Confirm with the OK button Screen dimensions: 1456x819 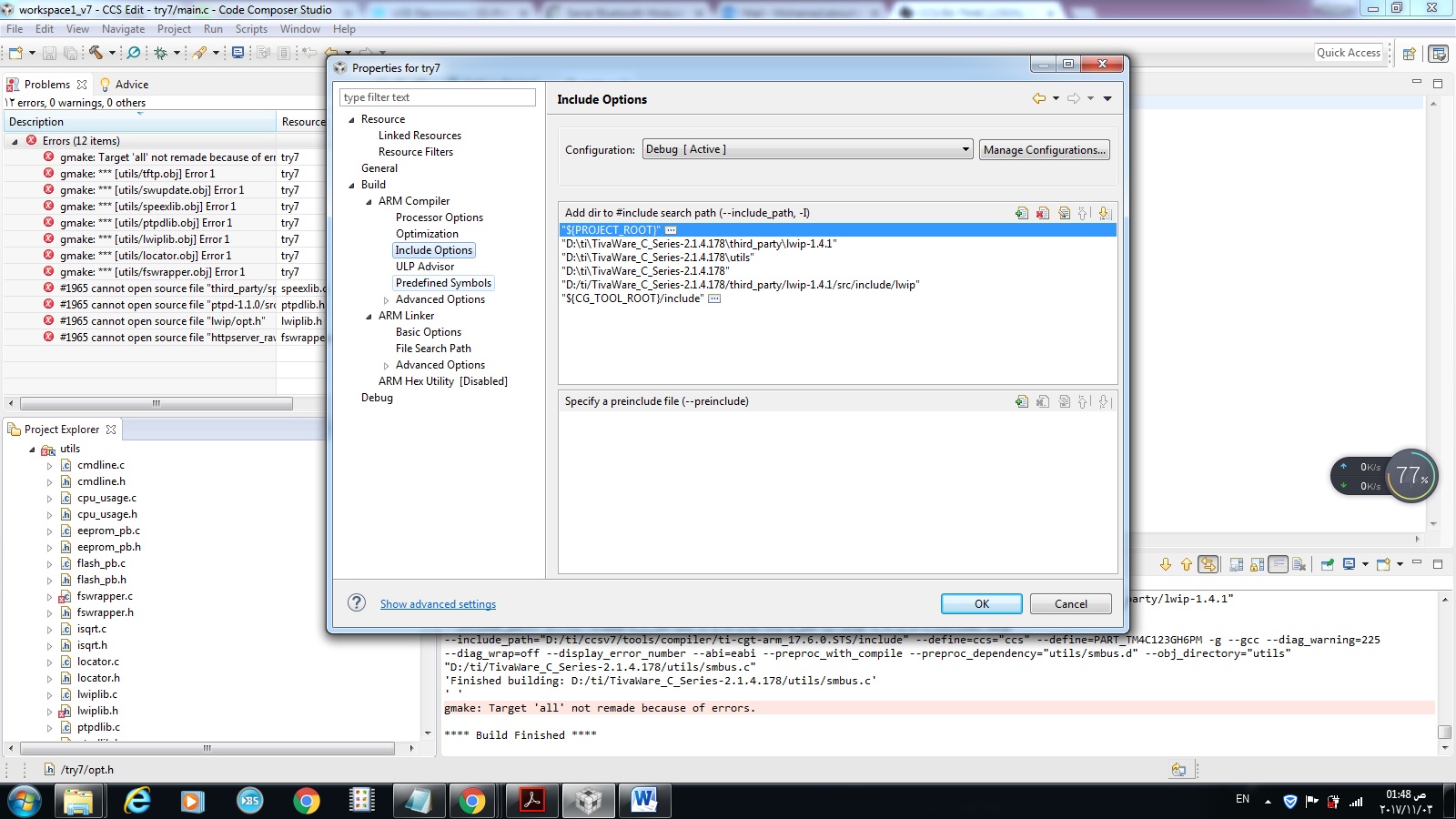point(982,603)
